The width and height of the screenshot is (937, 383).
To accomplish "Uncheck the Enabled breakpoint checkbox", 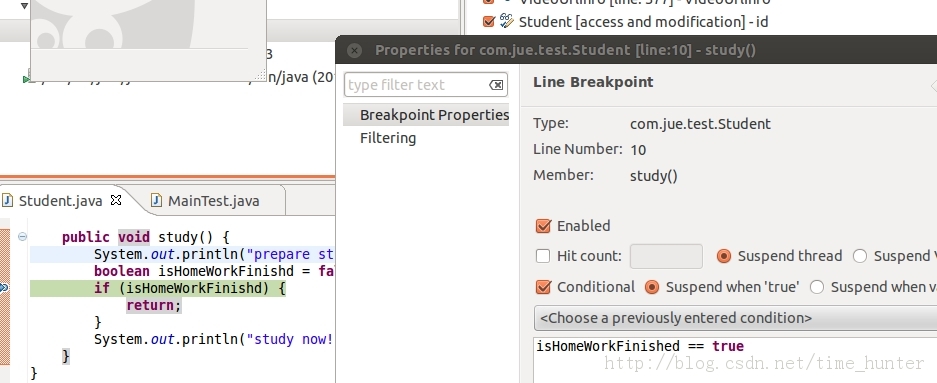I will [x=543, y=226].
